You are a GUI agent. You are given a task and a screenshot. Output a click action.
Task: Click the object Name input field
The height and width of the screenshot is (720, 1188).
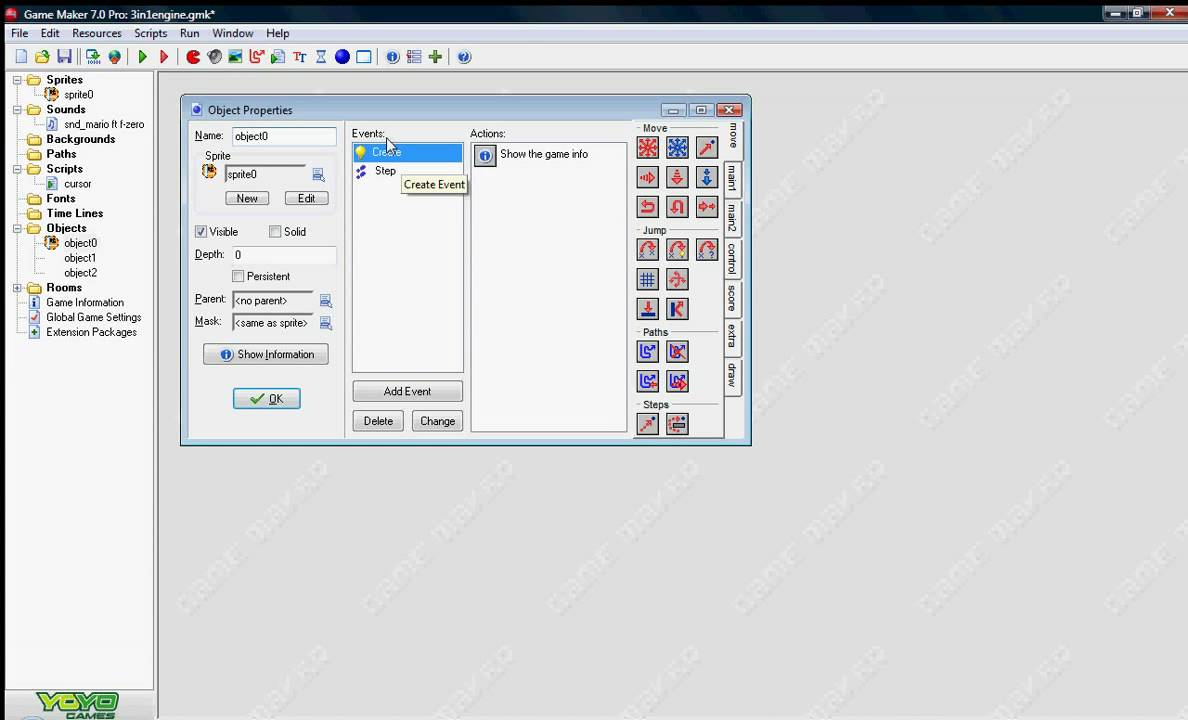point(284,136)
